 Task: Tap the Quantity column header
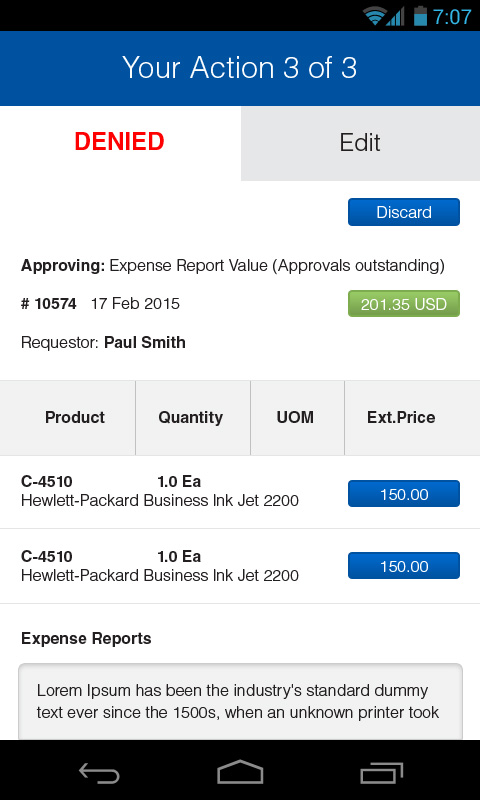pos(191,417)
